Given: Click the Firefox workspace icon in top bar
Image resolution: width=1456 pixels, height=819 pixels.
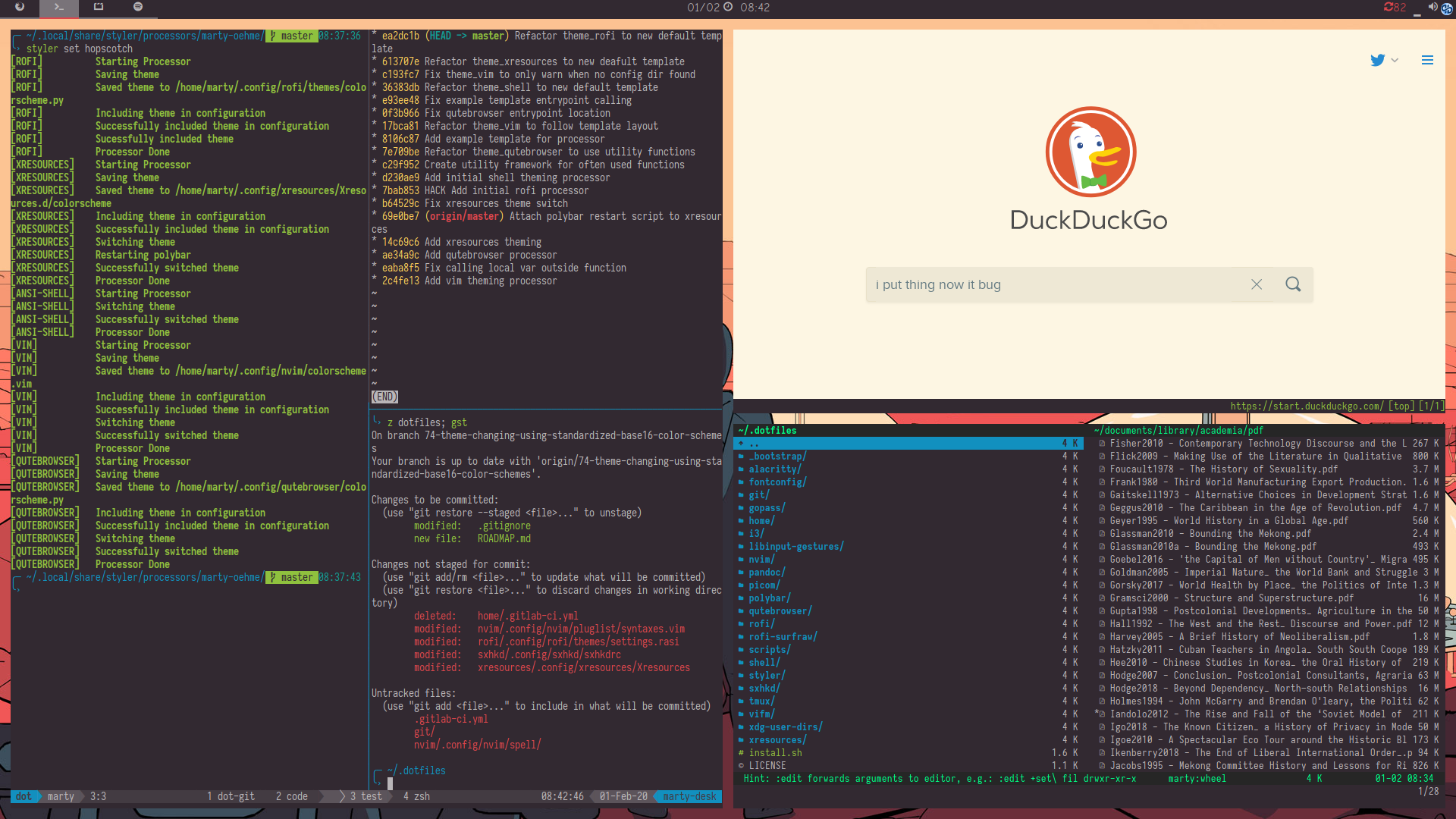Looking at the screenshot, I should [20, 7].
